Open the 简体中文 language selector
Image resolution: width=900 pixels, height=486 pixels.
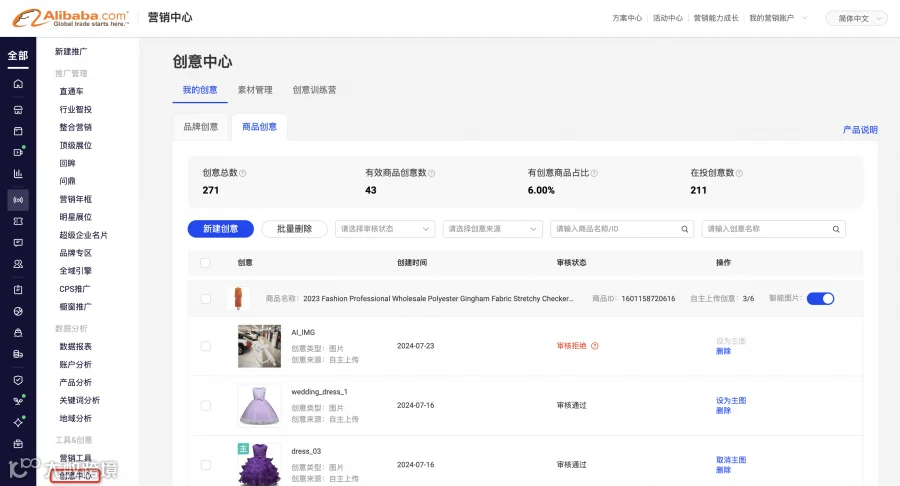click(856, 18)
